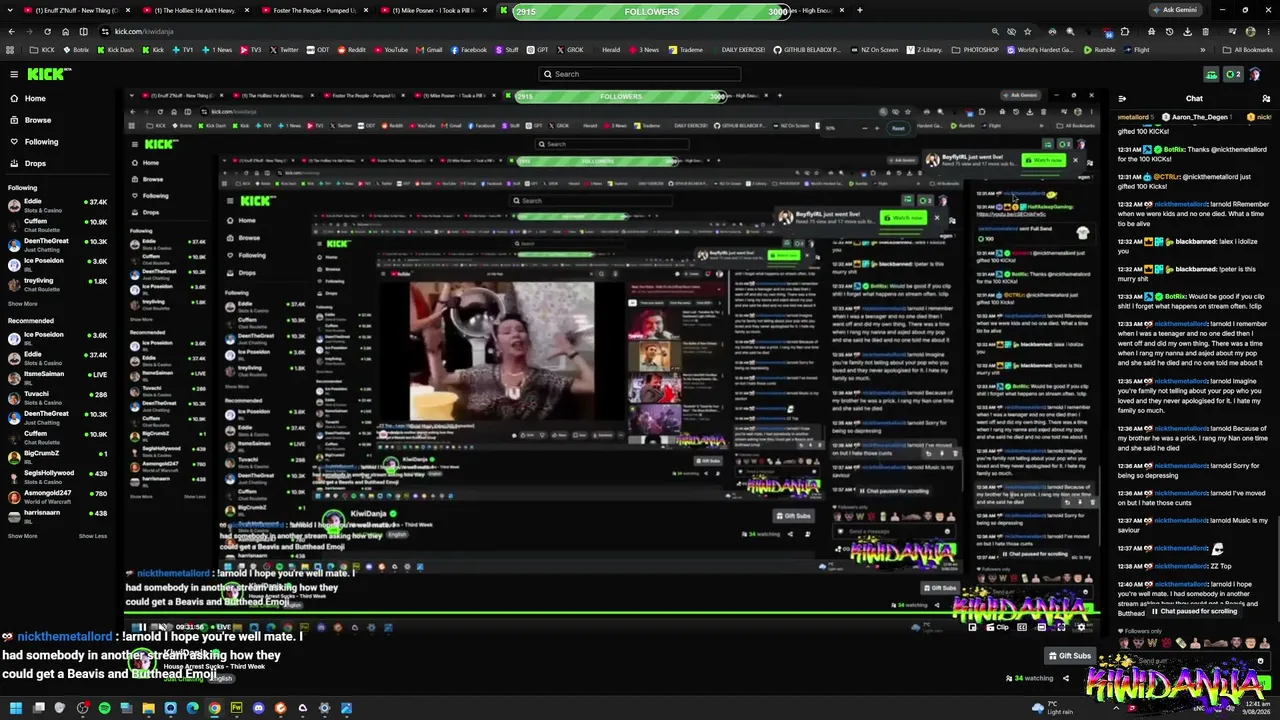1280x720 pixels.
Task: Open Tuvachi's channel from Recommended
Action: [58, 396]
